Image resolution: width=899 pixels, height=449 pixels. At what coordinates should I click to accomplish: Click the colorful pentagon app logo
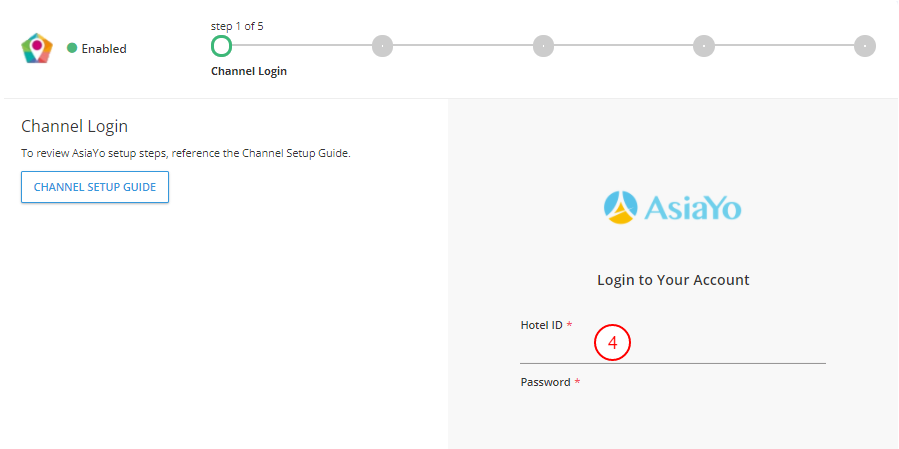pyautogui.click(x=37, y=48)
